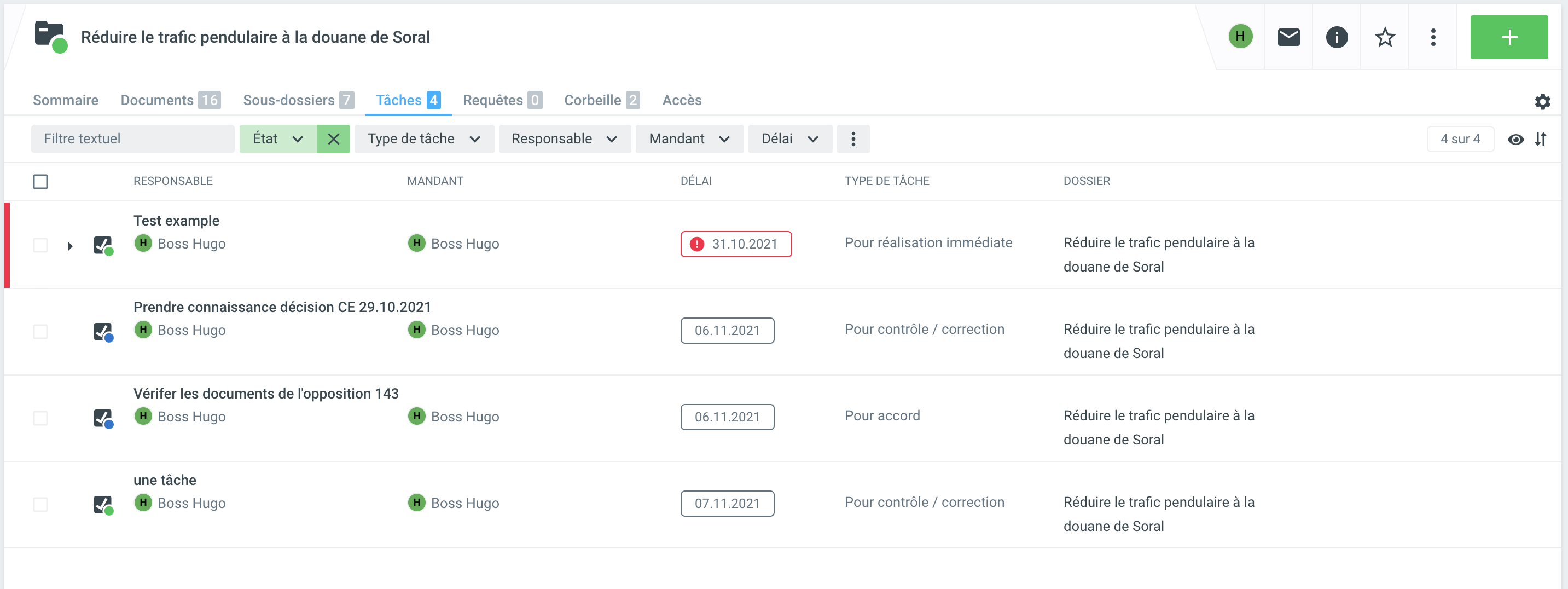
Task: Clear the État filter with X
Action: tap(334, 139)
